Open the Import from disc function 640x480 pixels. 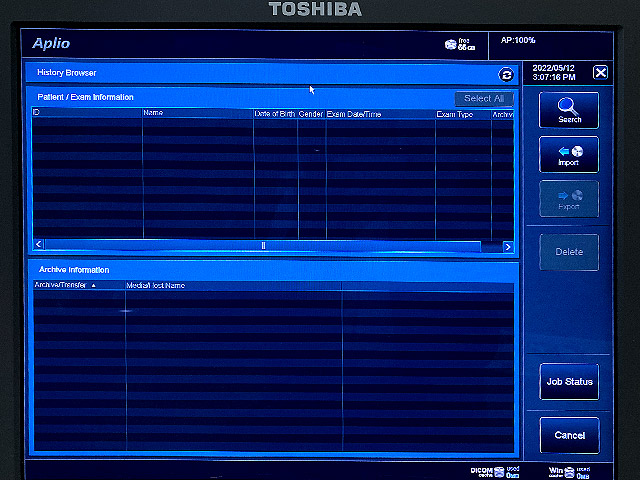pyautogui.click(x=569, y=155)
